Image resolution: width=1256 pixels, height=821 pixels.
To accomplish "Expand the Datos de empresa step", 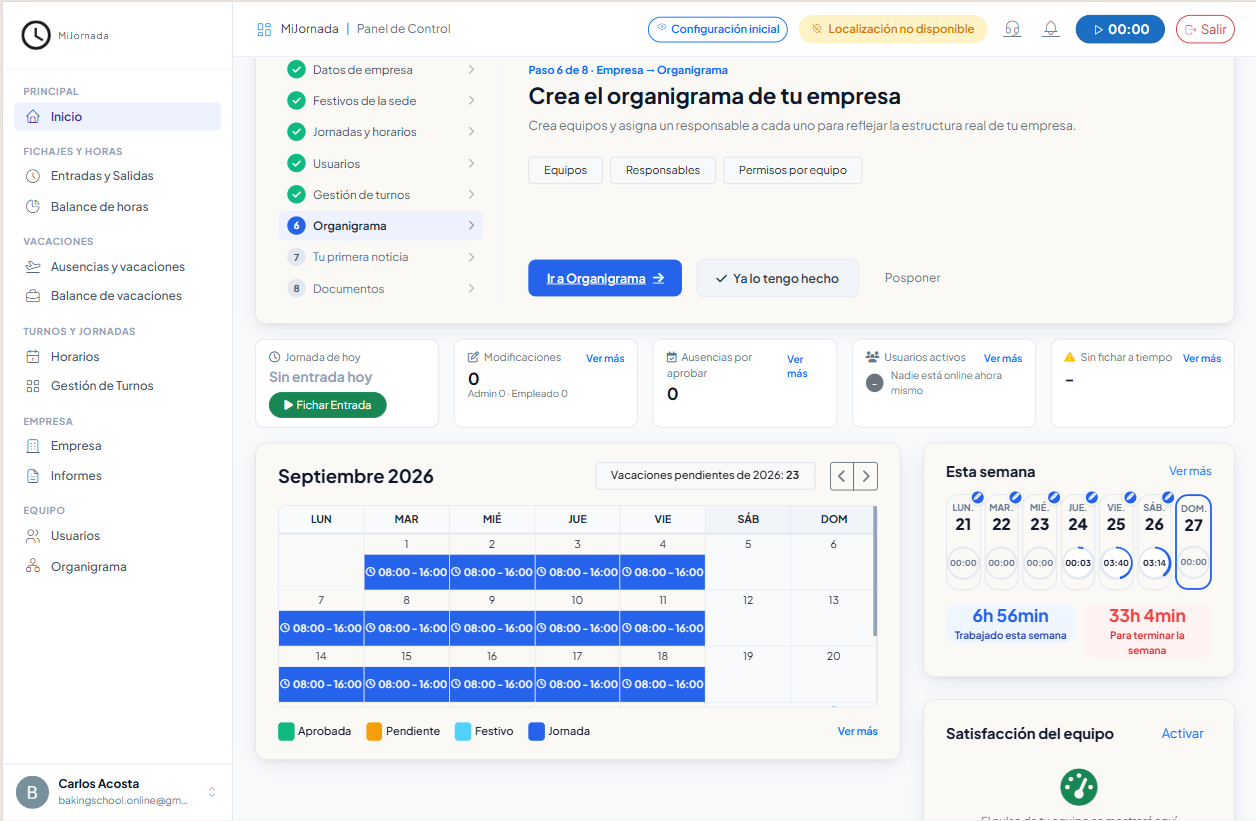I will pyautogui.click(x=381, y=70).
